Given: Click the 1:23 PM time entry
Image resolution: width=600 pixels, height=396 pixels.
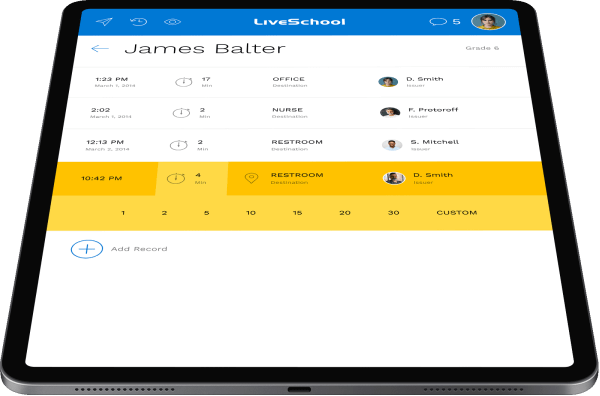Looking at the screenshot, I should [x=112, y=79].
